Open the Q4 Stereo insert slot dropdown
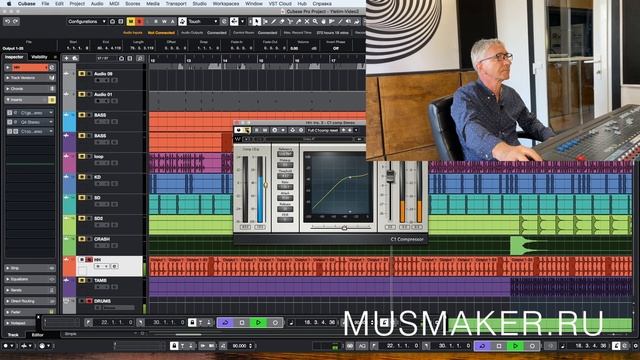Image resolution: width=640 pixels, height=360 pixels. [x=51, y=122]
